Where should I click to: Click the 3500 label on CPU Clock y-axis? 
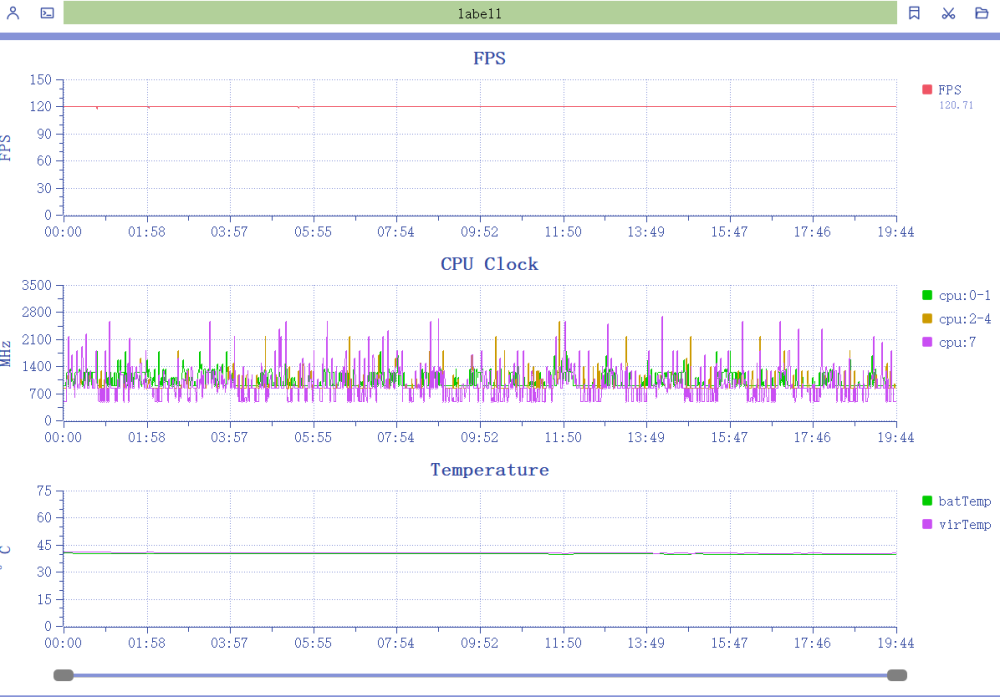pyautogui.click(x=36, y=285)
